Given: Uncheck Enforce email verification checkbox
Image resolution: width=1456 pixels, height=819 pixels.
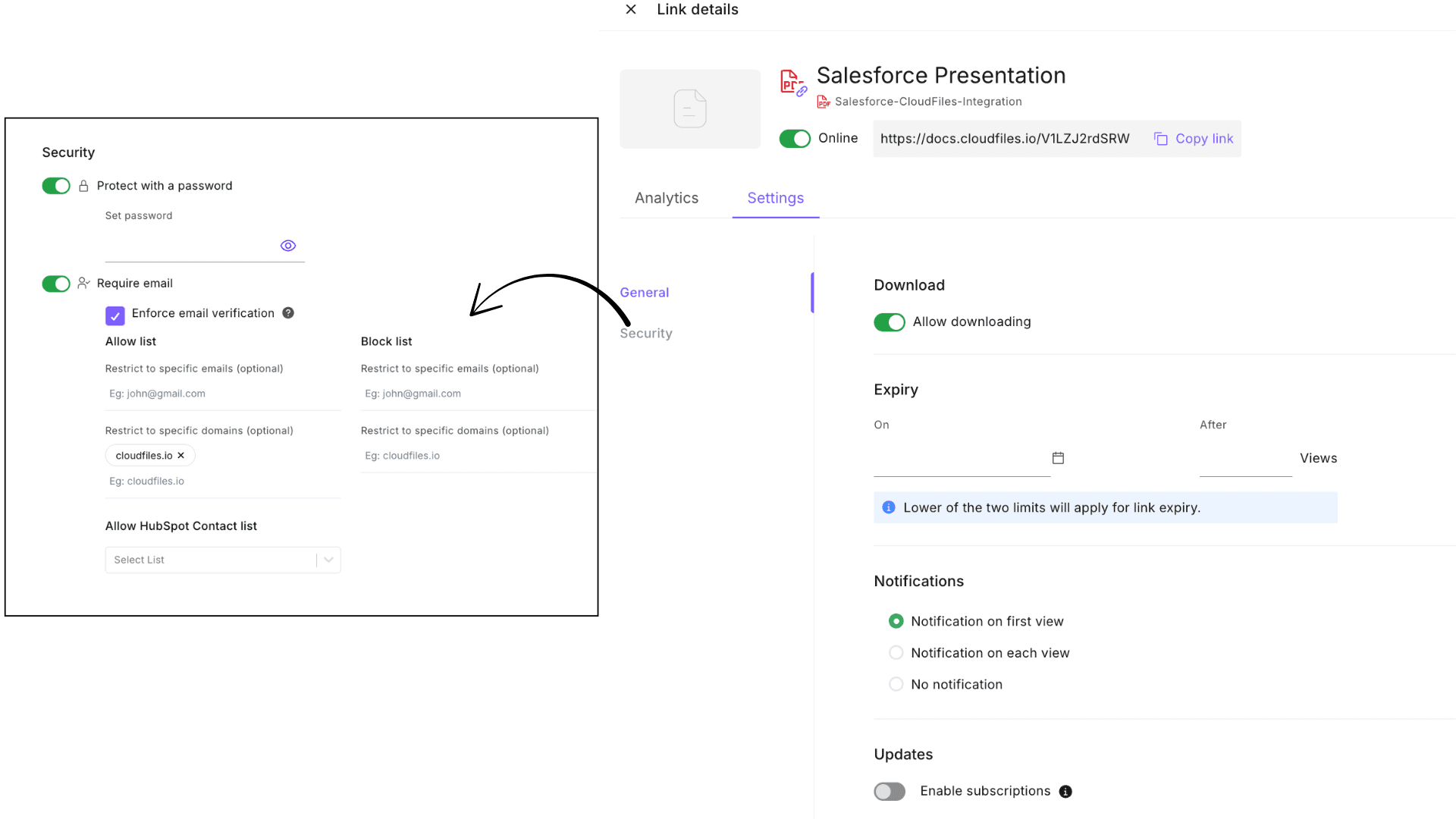Looking at the screenshot, I should 115,315.
